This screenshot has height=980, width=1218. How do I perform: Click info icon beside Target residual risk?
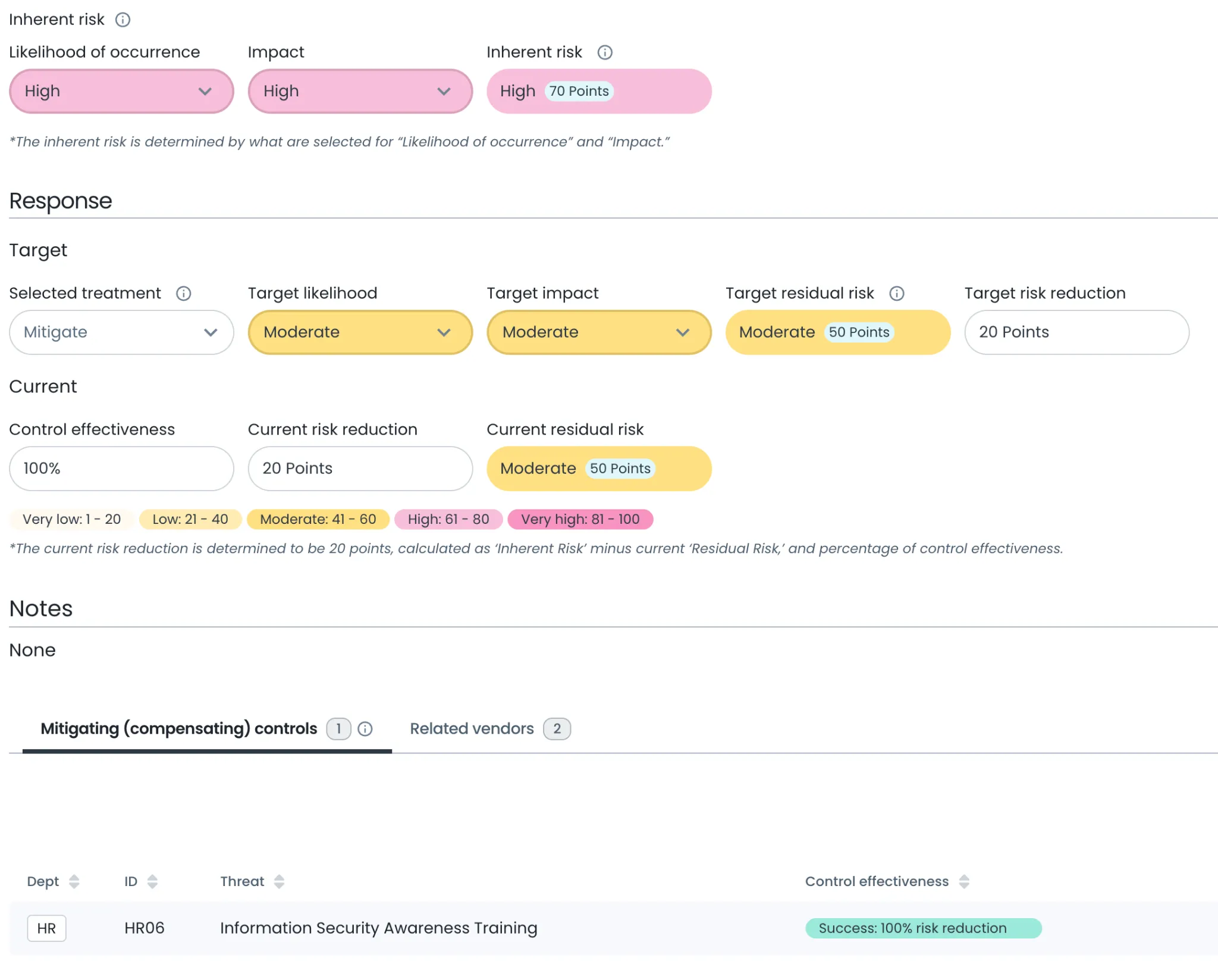pyautogui.click(x=896, y=293)
